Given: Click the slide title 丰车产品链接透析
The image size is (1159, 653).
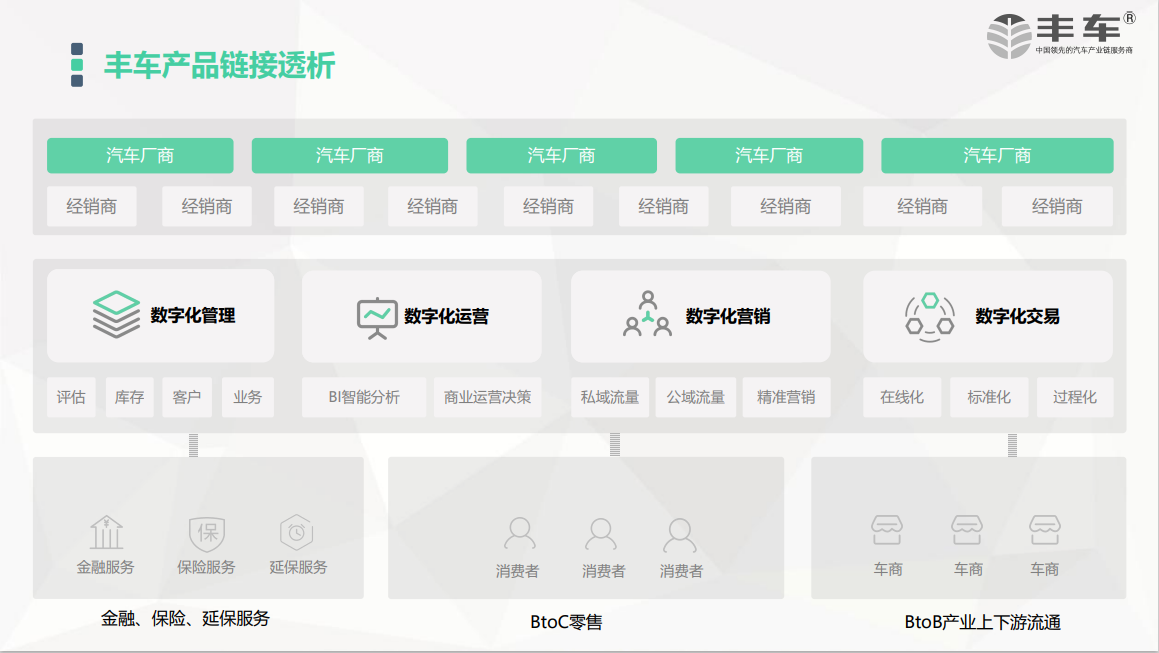Looking at the screenshot, I should (x=220, y=66).
